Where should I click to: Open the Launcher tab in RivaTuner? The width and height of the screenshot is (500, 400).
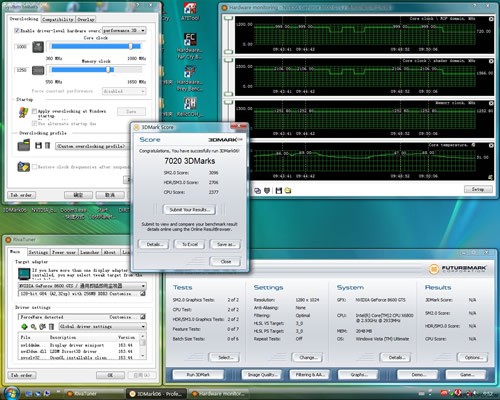[x=89, y=252]
